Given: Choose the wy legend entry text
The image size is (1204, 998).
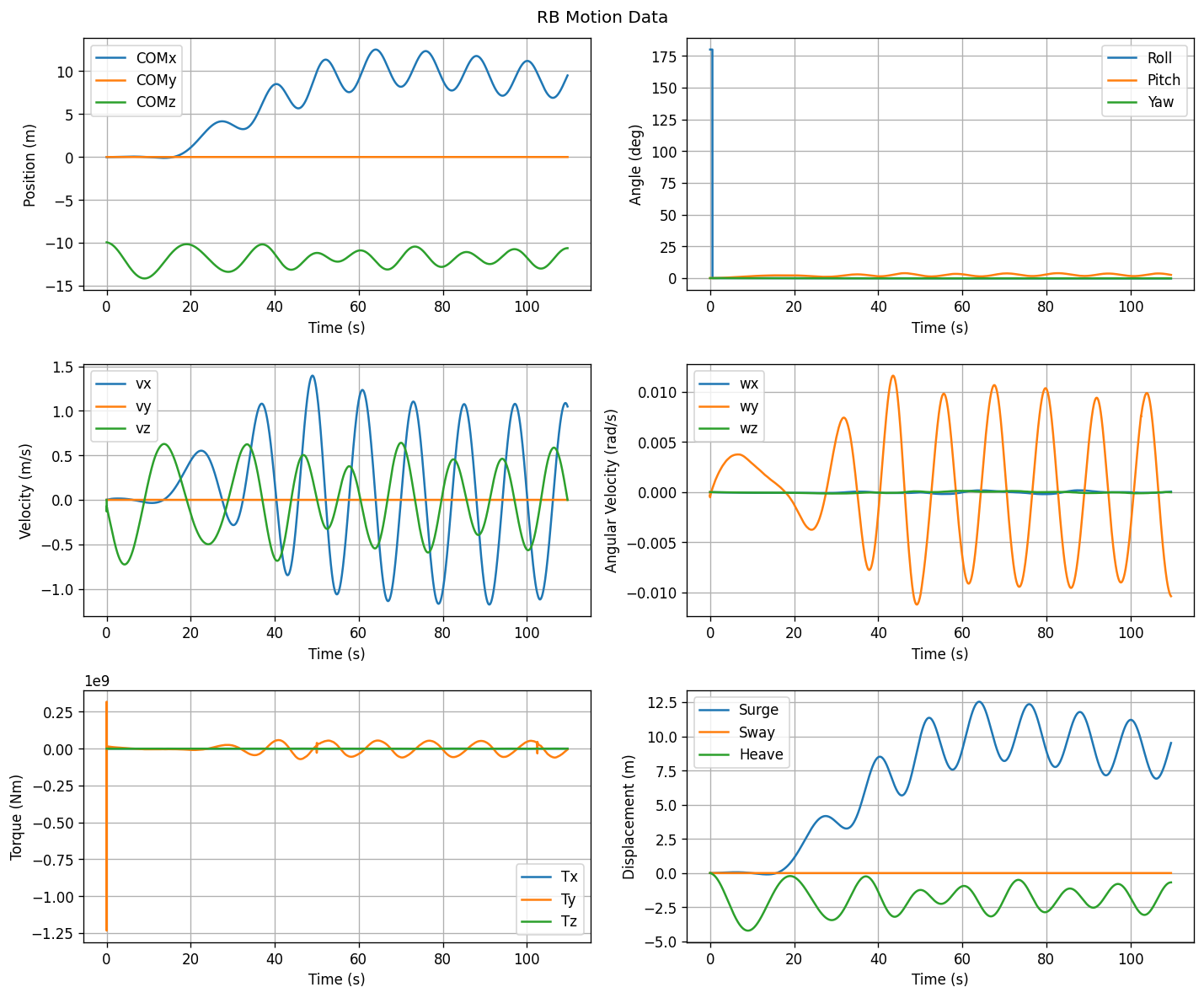Looking at the screenshot, I should (x=749, y=407).
